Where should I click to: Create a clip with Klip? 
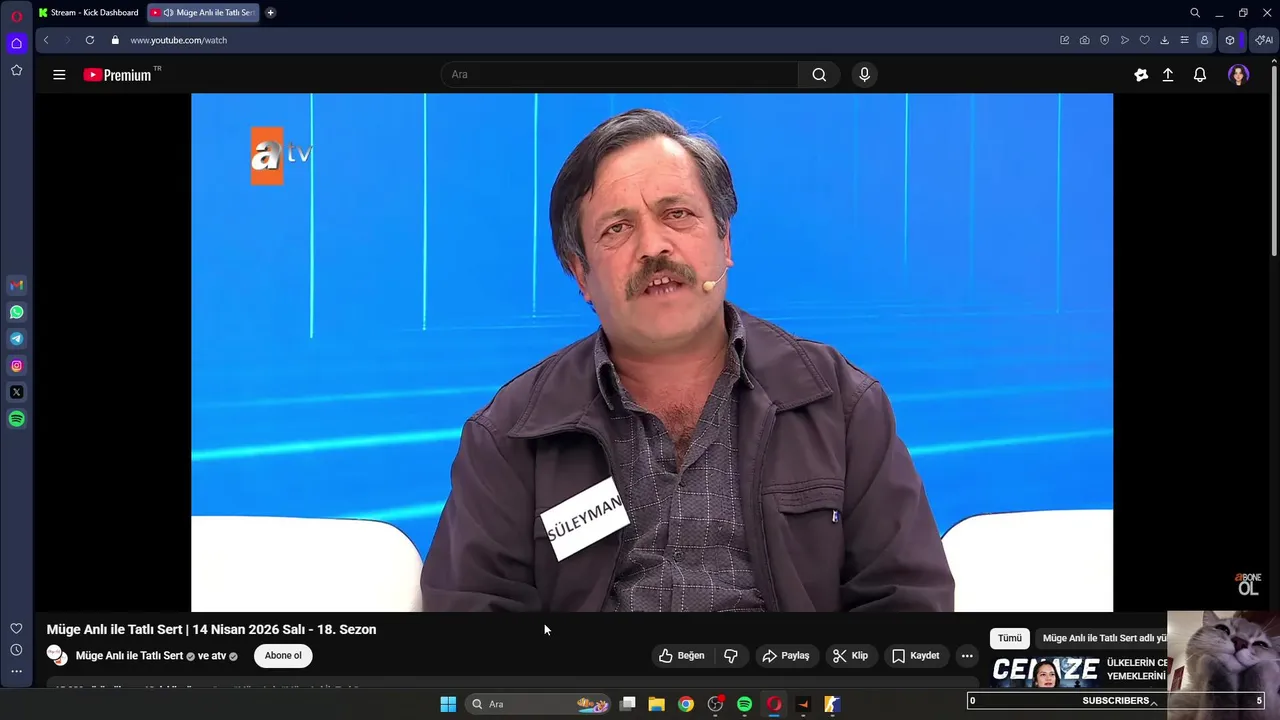point(850,656)
